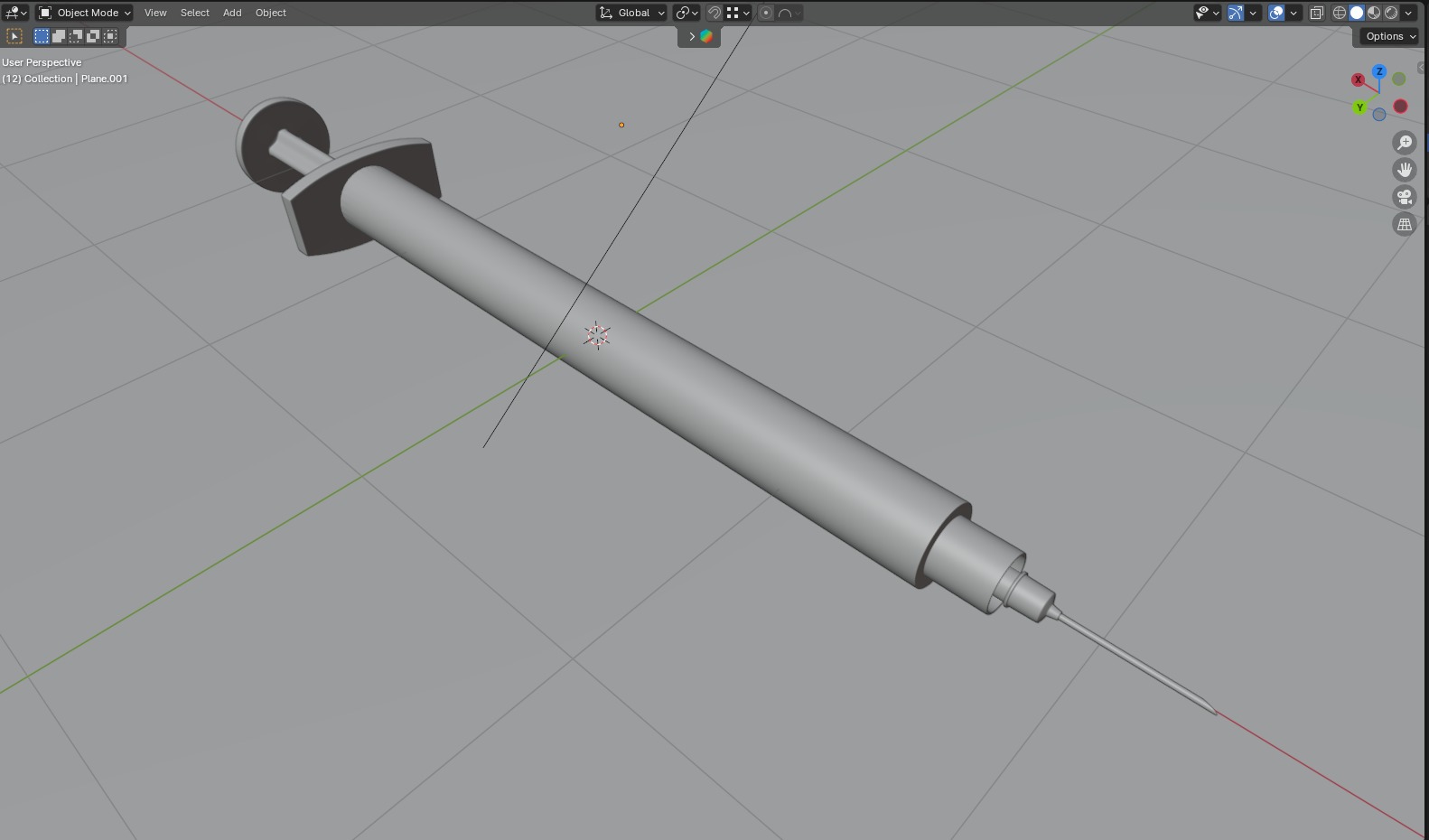Choose Set a new selection mode

point(42,36)
